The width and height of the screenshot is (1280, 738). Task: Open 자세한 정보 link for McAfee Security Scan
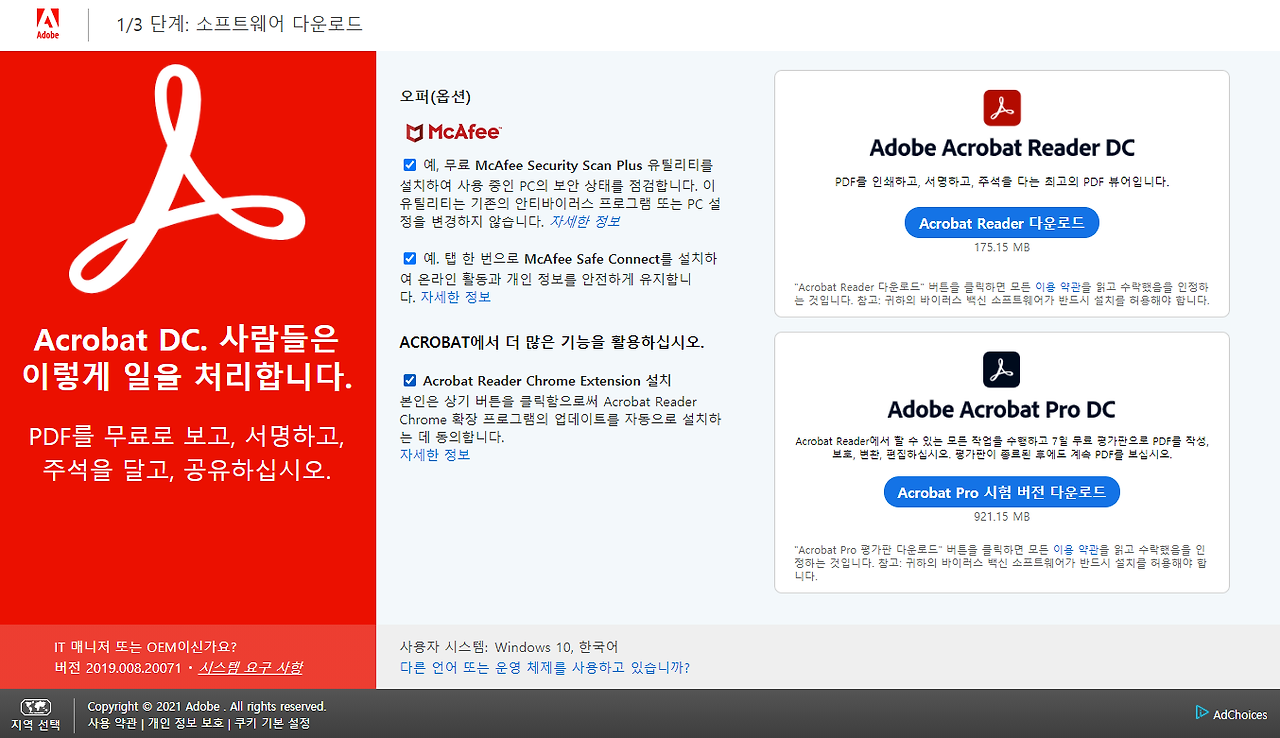[585, 221]
